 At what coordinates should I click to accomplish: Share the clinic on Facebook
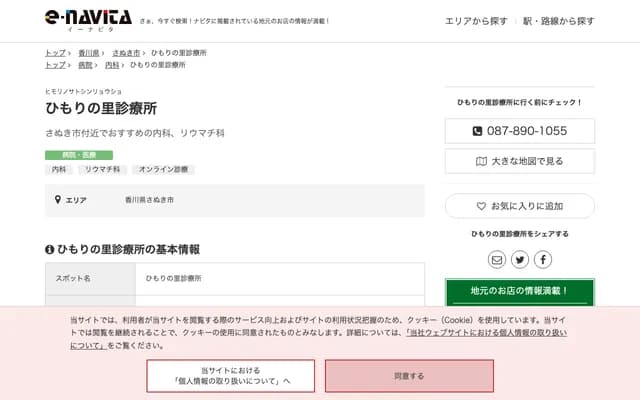(543, 260)
